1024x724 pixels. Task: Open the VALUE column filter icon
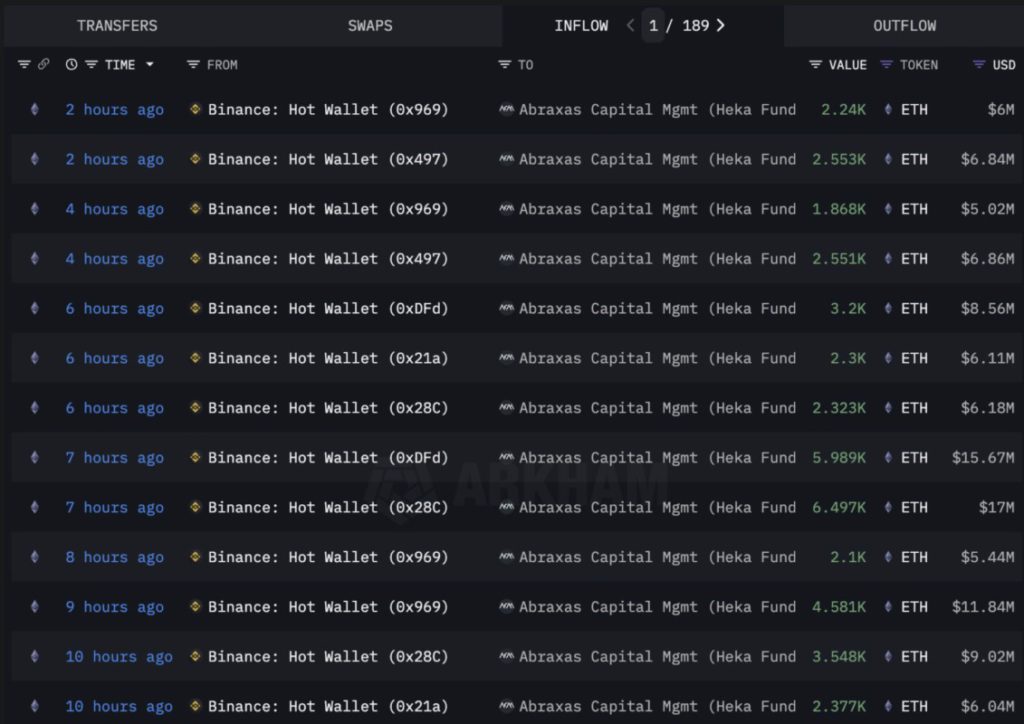click(x=815, y=65)
